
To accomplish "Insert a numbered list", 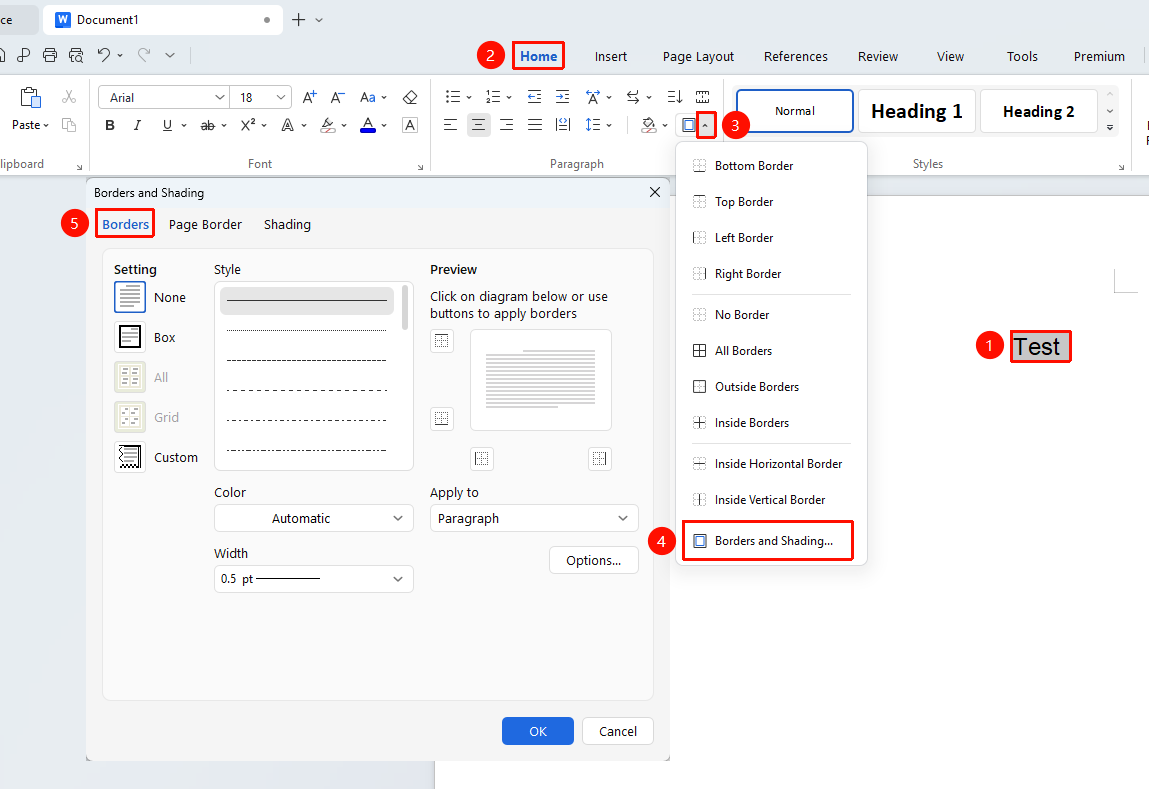I will coord(493,97).
